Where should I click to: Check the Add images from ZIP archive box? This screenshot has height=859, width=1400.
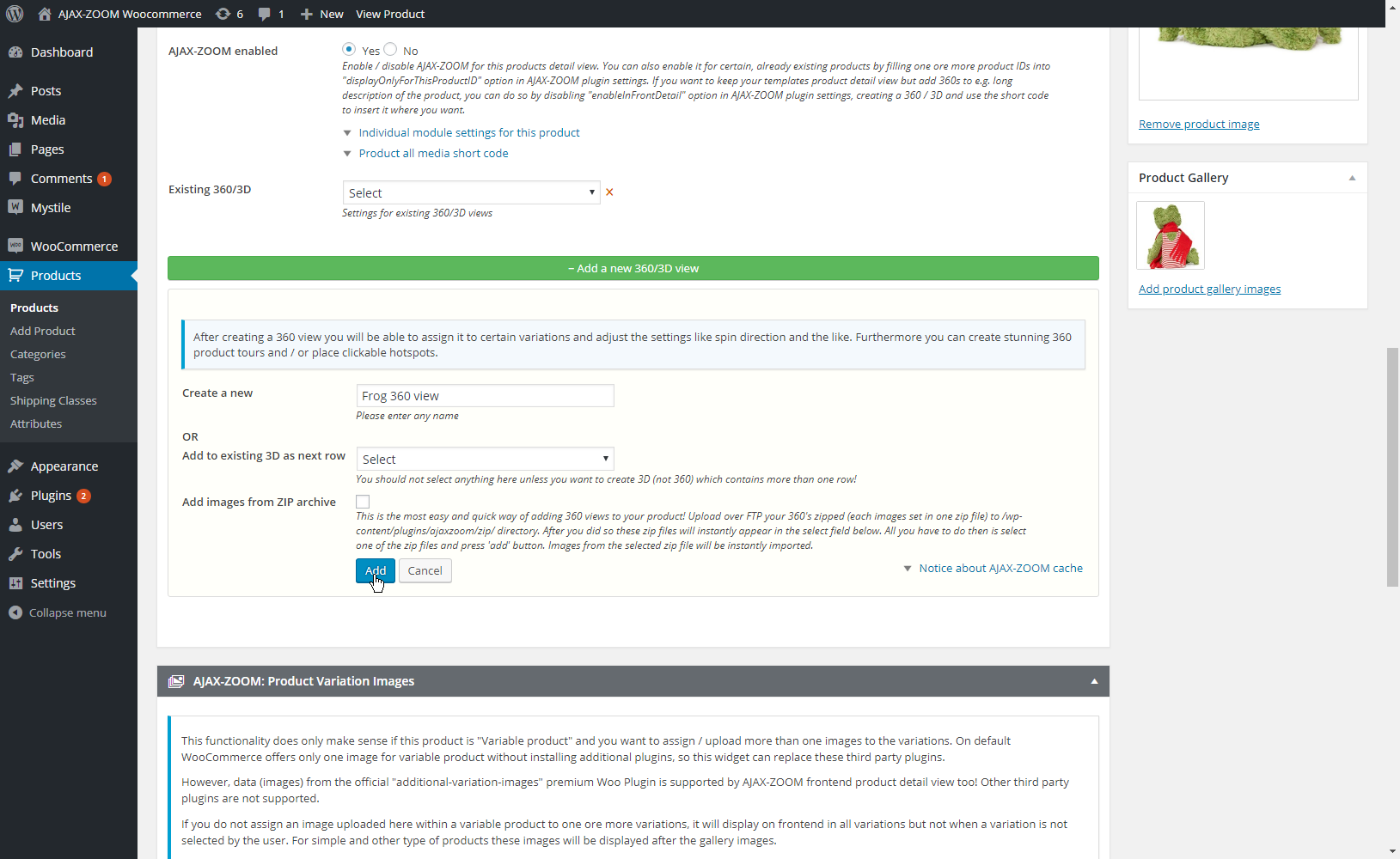pyautogui.click(x=363, y=502)
